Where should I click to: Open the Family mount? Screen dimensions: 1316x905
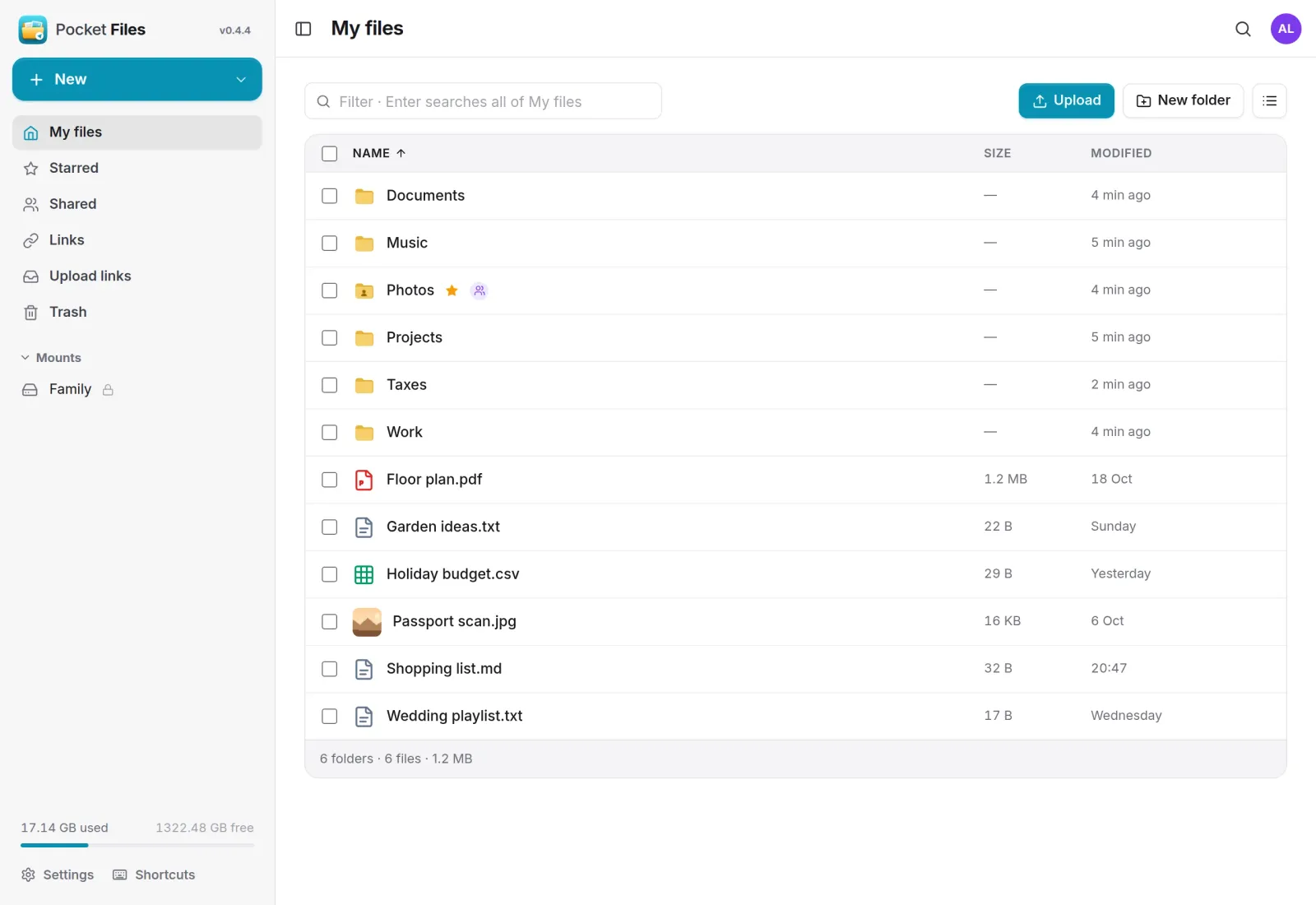point(137,390)
